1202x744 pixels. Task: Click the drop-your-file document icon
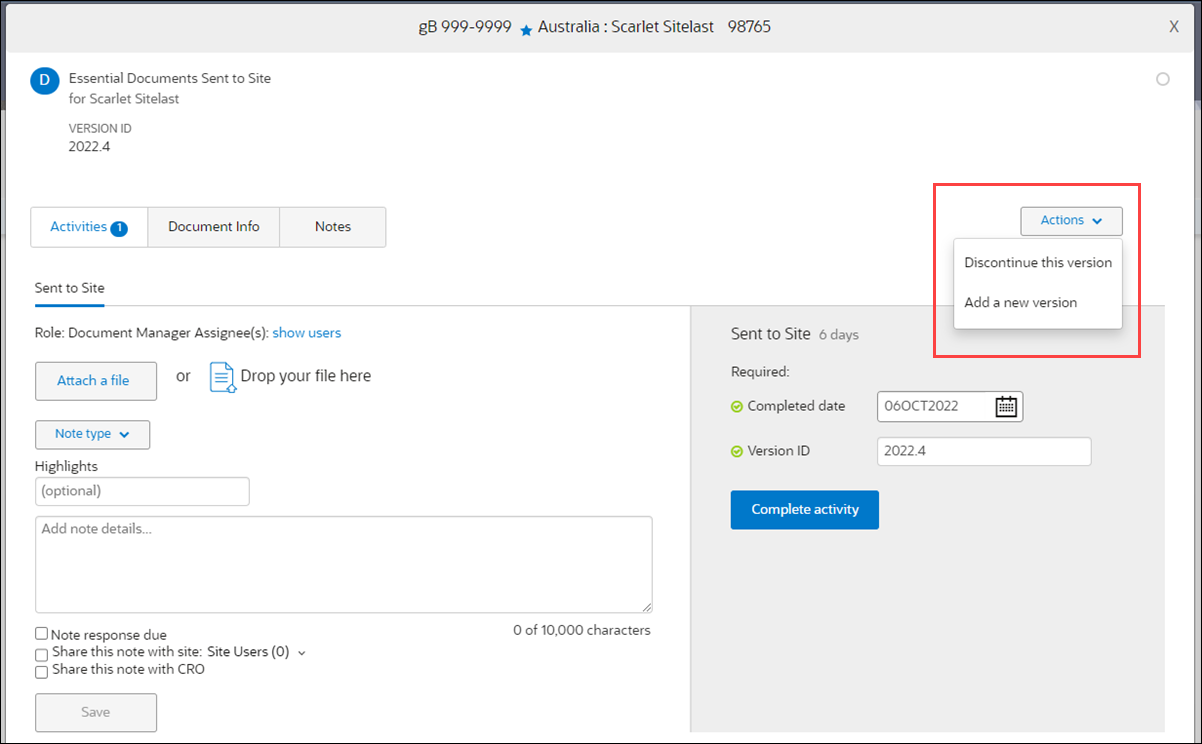click(x=222, y=377)
